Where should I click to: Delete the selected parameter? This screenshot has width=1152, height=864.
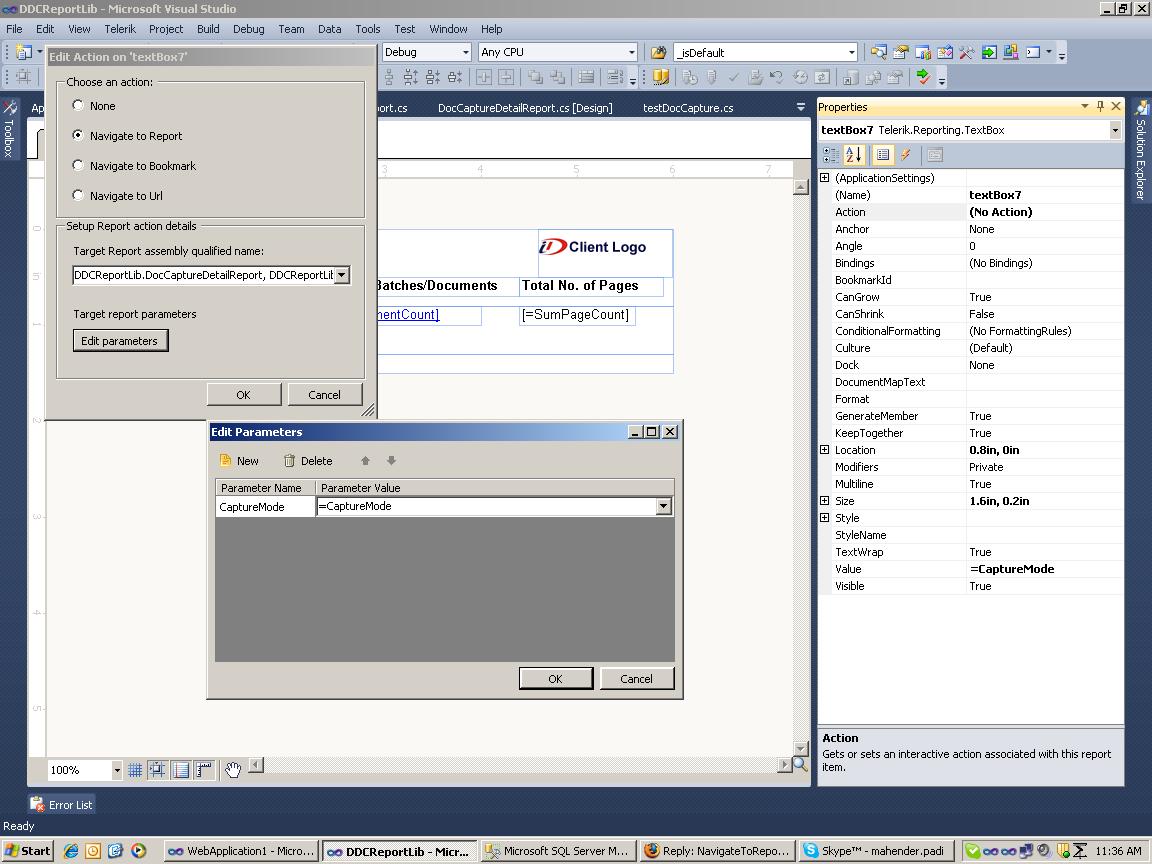(x=309, y=461)
